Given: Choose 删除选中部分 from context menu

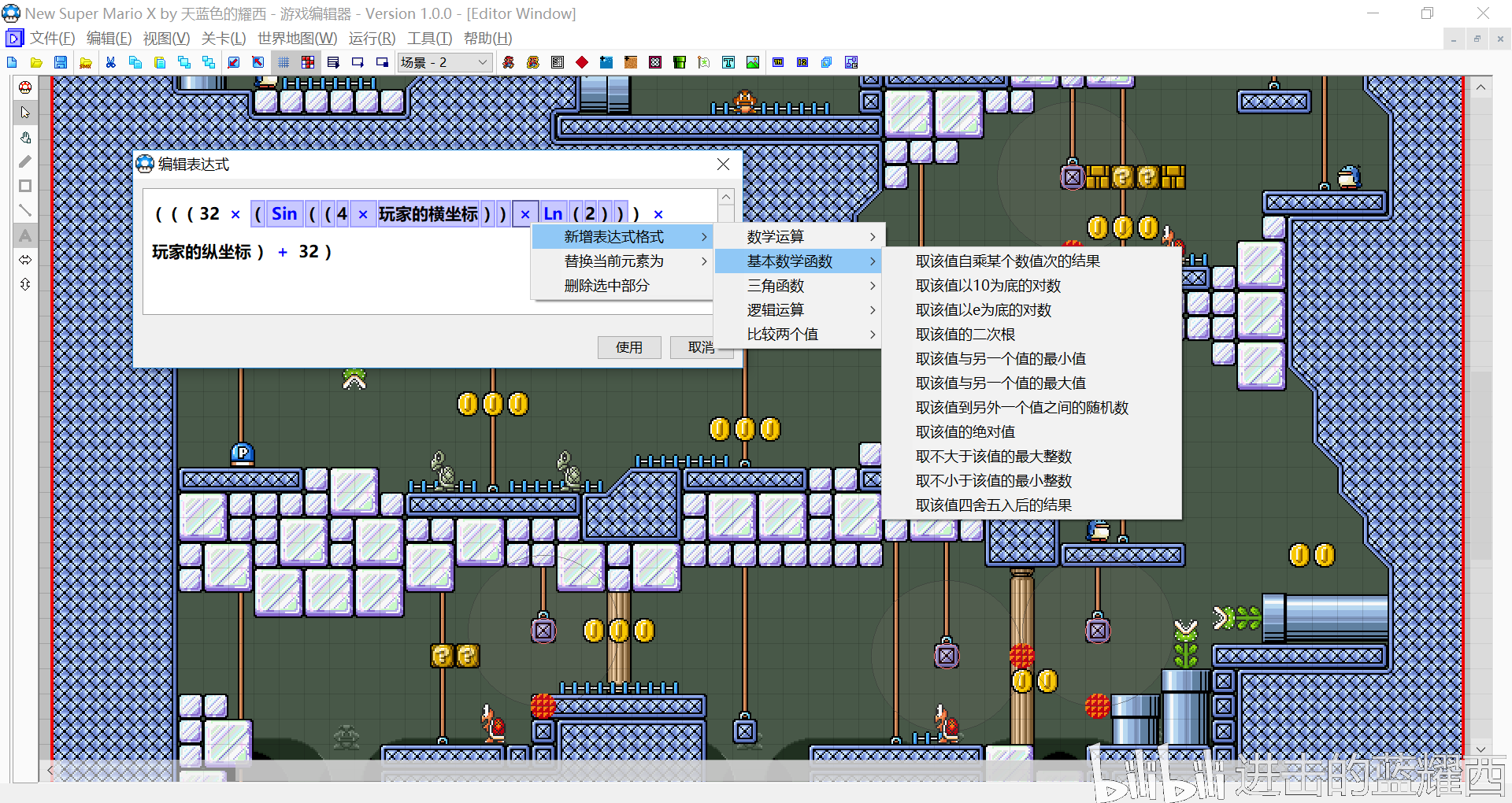Looking at the screenshot, I should tap(622, 286).
